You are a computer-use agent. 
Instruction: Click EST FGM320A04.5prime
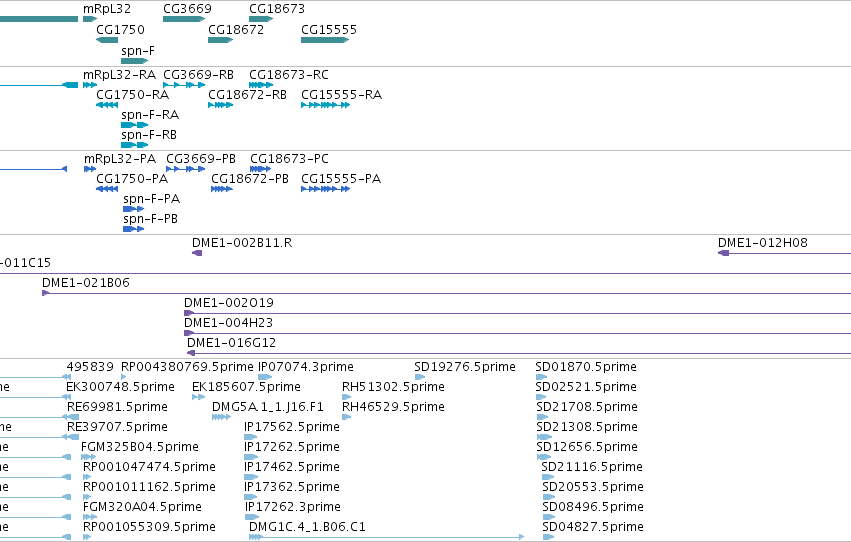[142, 507]
